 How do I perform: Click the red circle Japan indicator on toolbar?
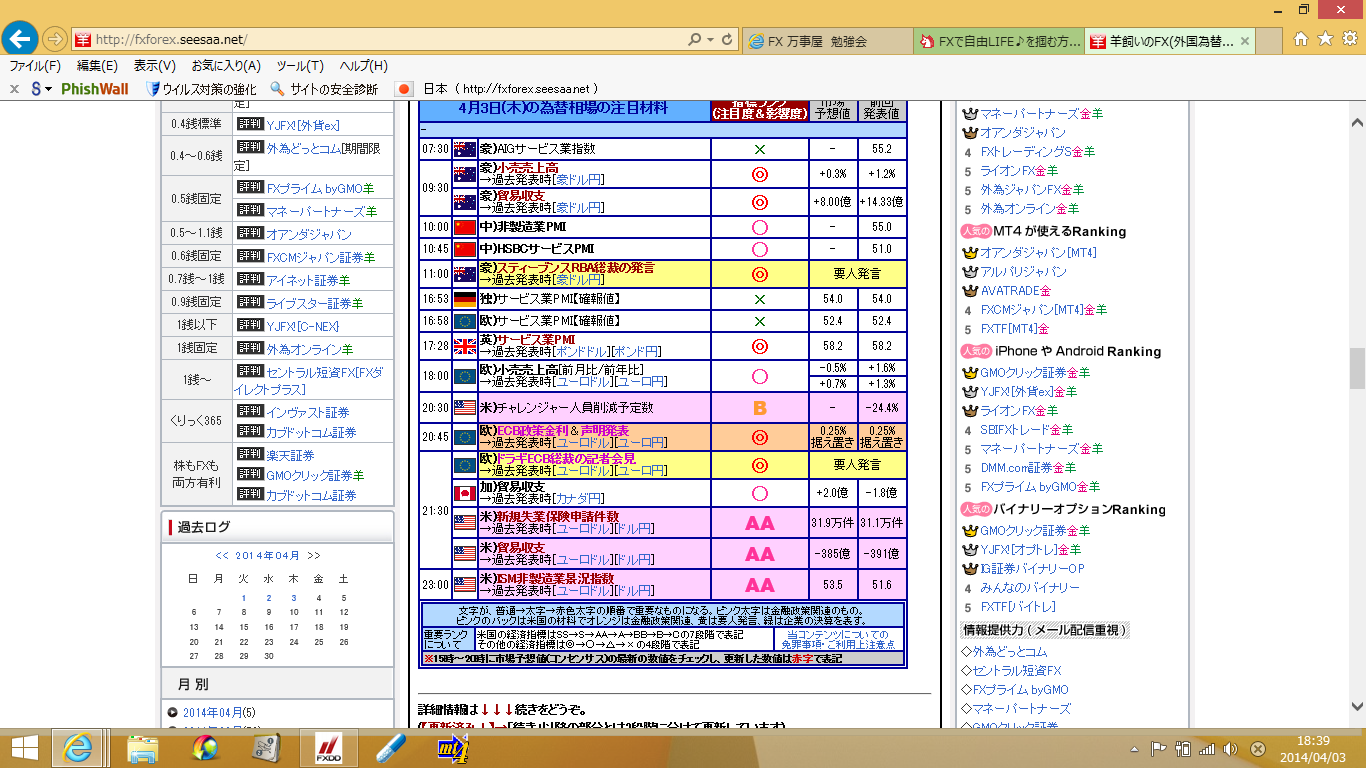tap(404, 89)
